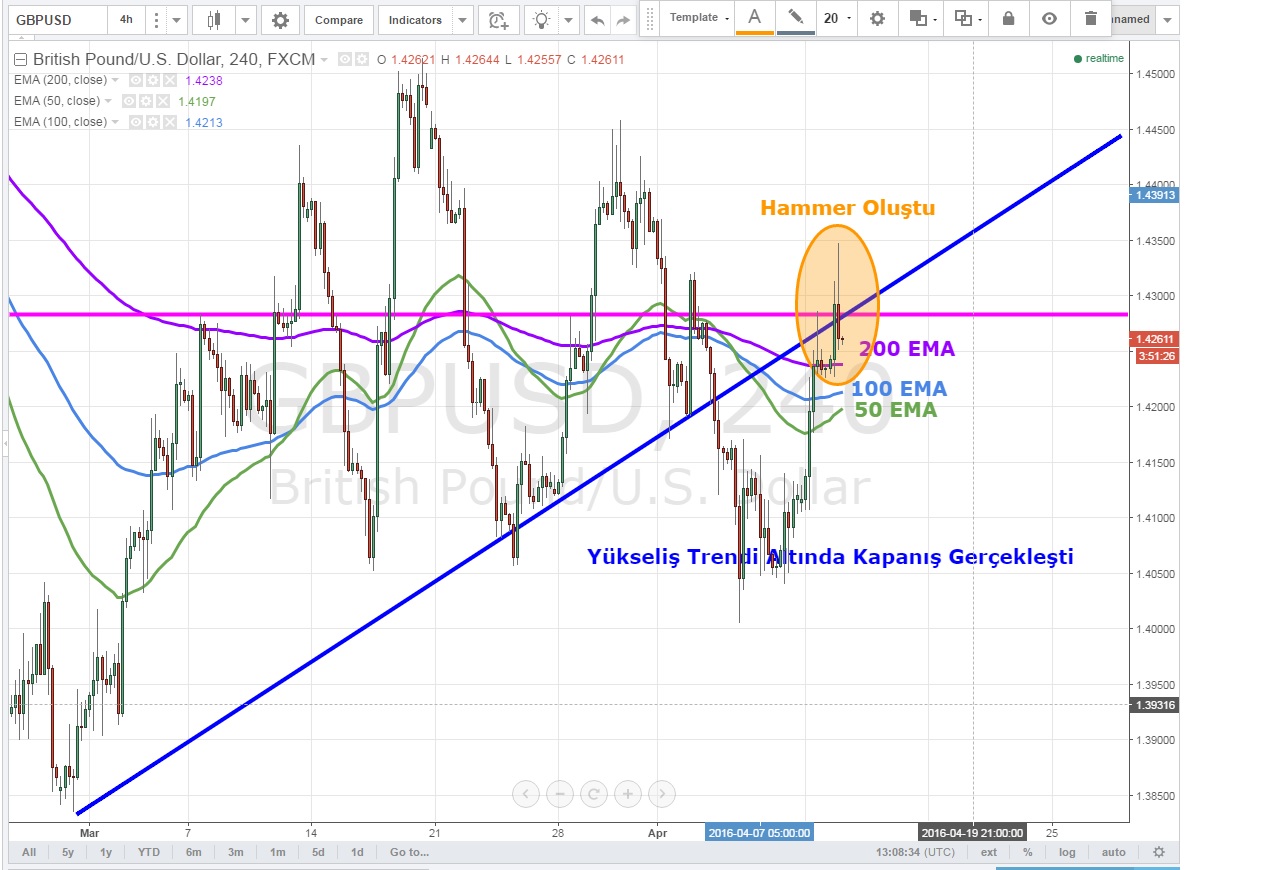Open chart properties gear in top toolbar
Viewport: 1277px width, 870px height.
pos(281,20)
